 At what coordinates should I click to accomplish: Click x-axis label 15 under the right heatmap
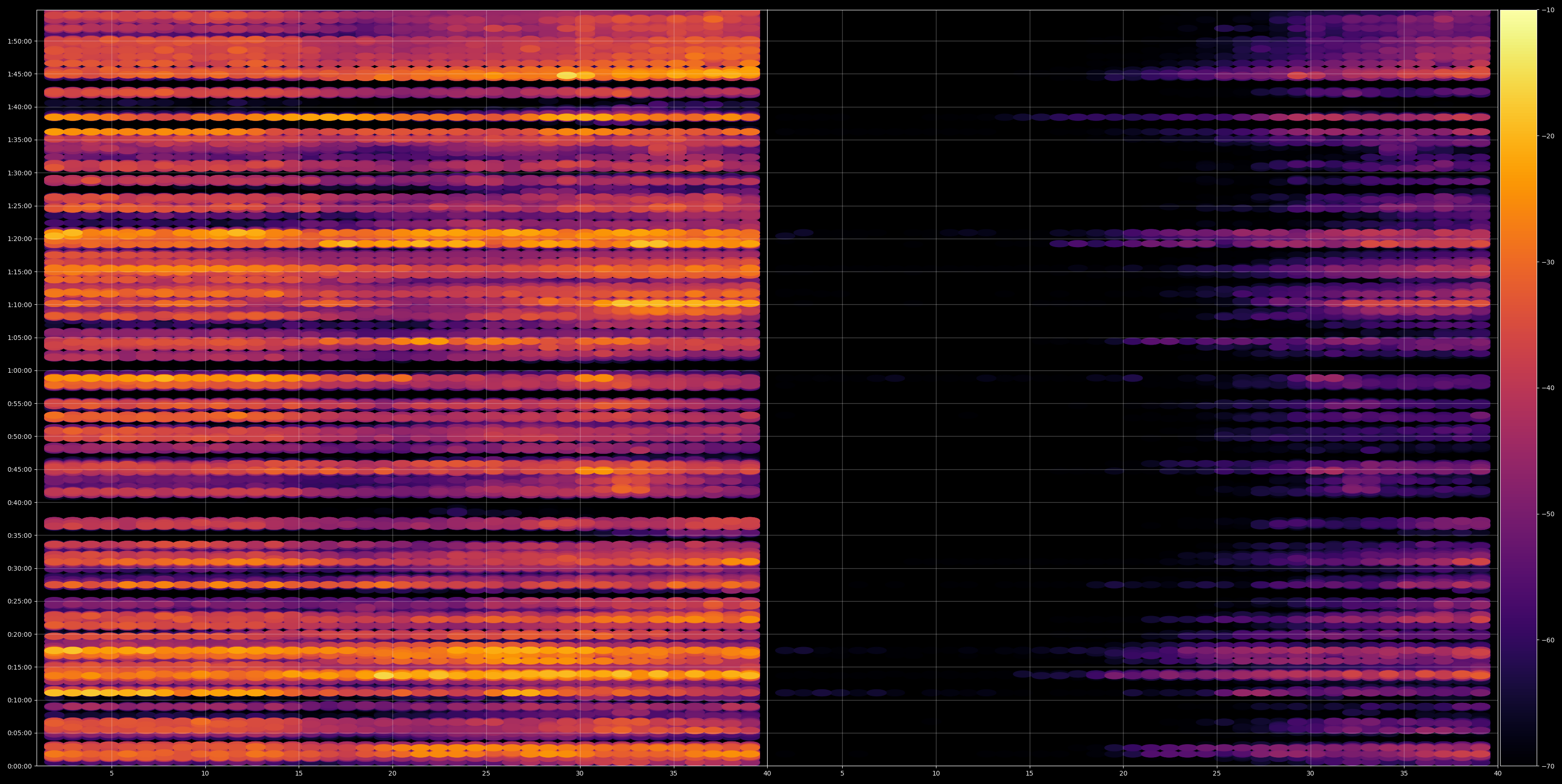tap(1030, 774)
